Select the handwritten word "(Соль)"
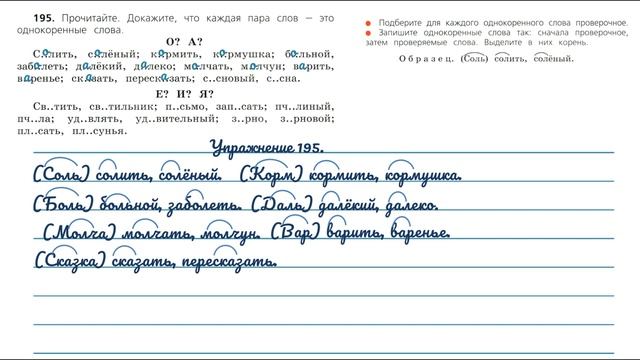 (61, 174)
